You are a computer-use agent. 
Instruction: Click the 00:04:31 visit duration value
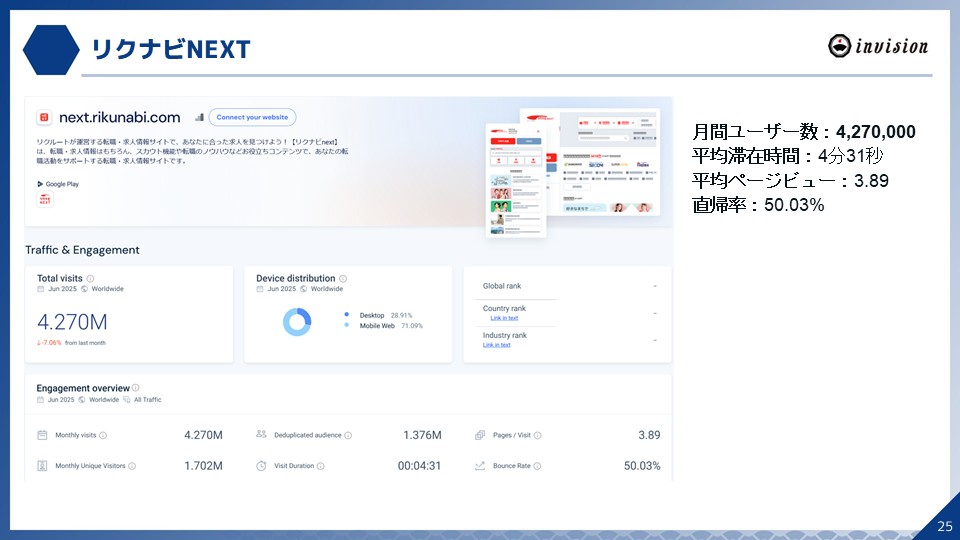pos(419,466)
